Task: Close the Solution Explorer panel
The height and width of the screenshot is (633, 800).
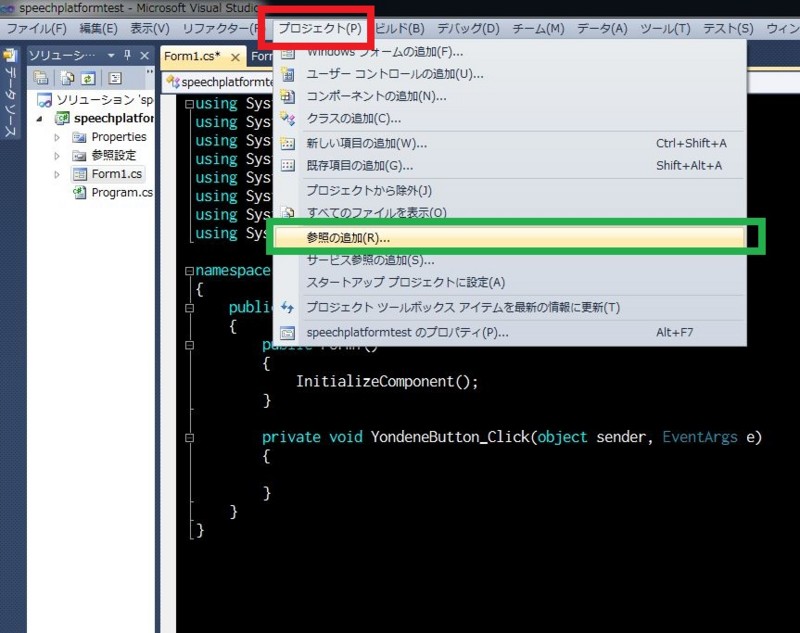Action: pos(144,56)
